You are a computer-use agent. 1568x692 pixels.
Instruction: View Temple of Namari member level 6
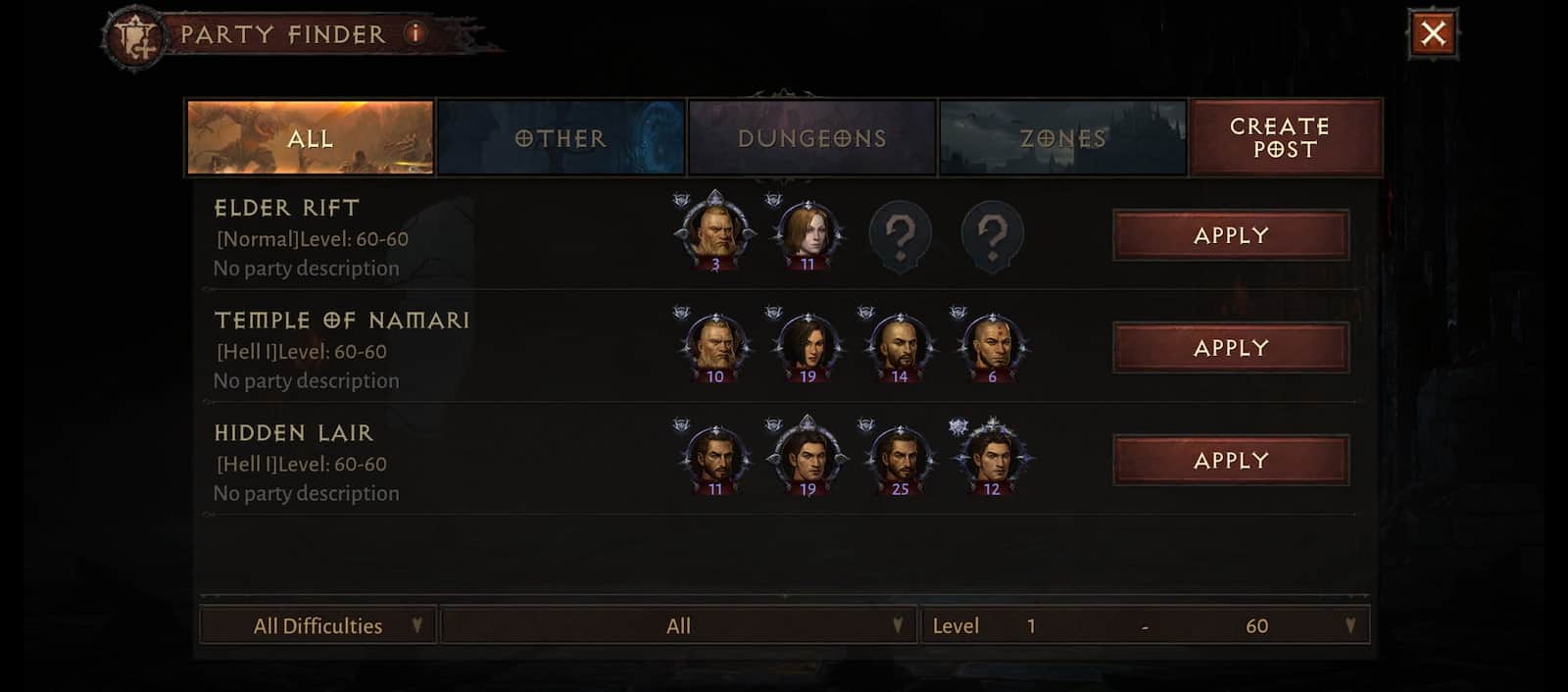coord(992,347)
